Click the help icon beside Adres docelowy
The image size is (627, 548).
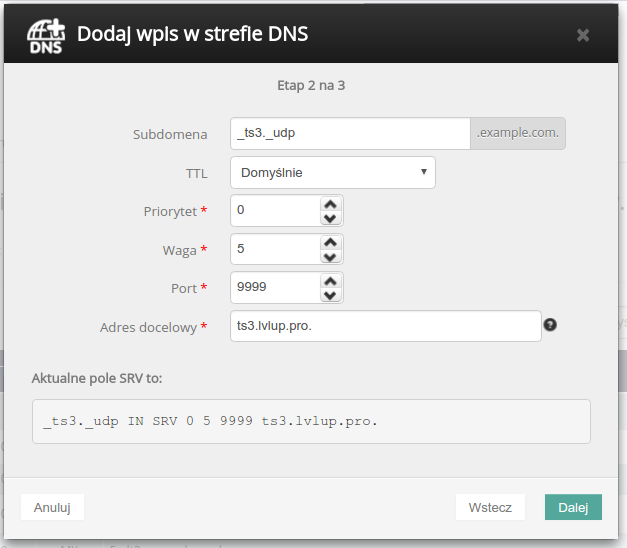(x=550, y=324)
